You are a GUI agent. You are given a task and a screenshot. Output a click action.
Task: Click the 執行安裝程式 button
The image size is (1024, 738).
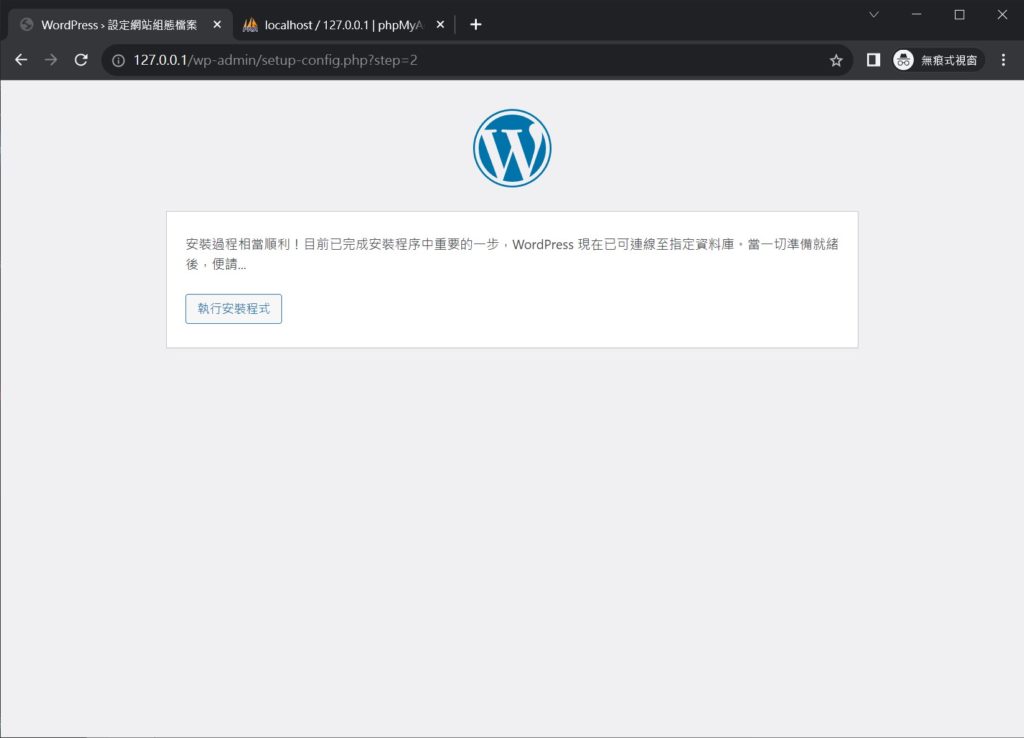pyautogui.click(x=234, y=309)
